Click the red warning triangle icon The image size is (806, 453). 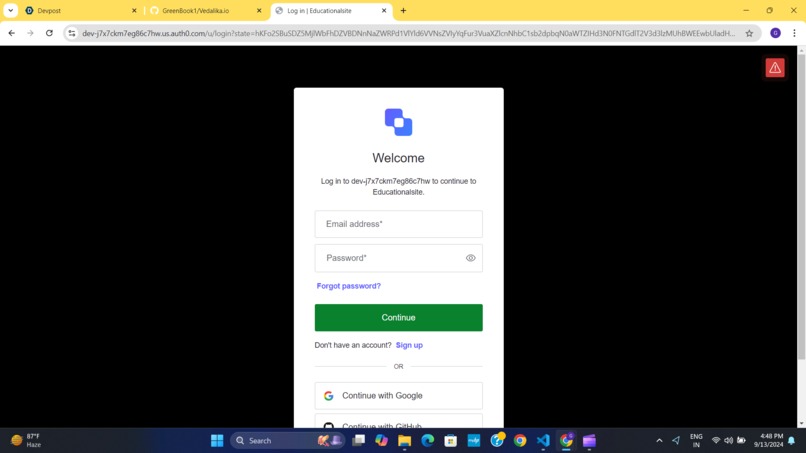(775, 68)
